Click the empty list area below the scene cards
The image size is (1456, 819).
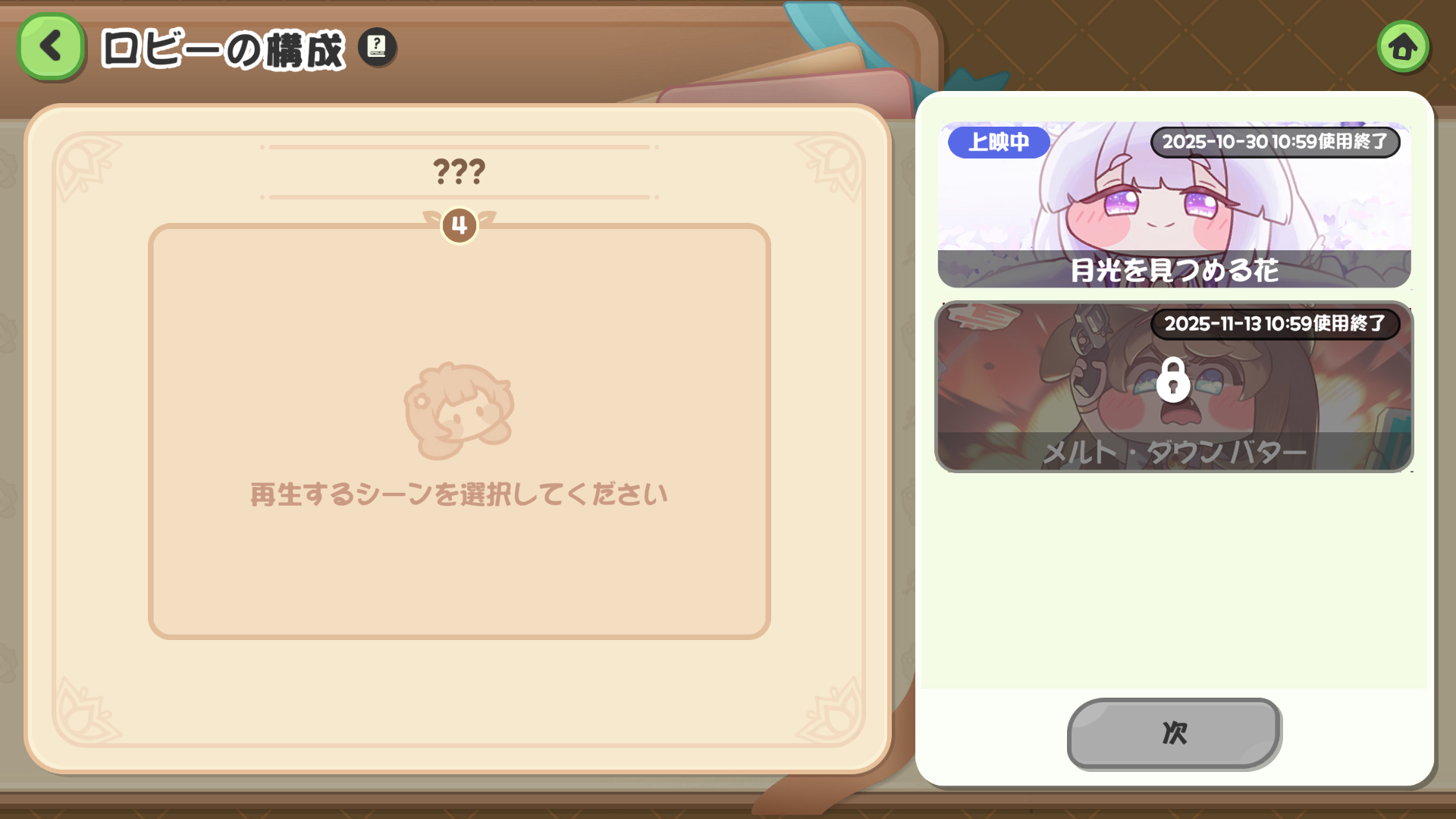tap(1174, 580)
